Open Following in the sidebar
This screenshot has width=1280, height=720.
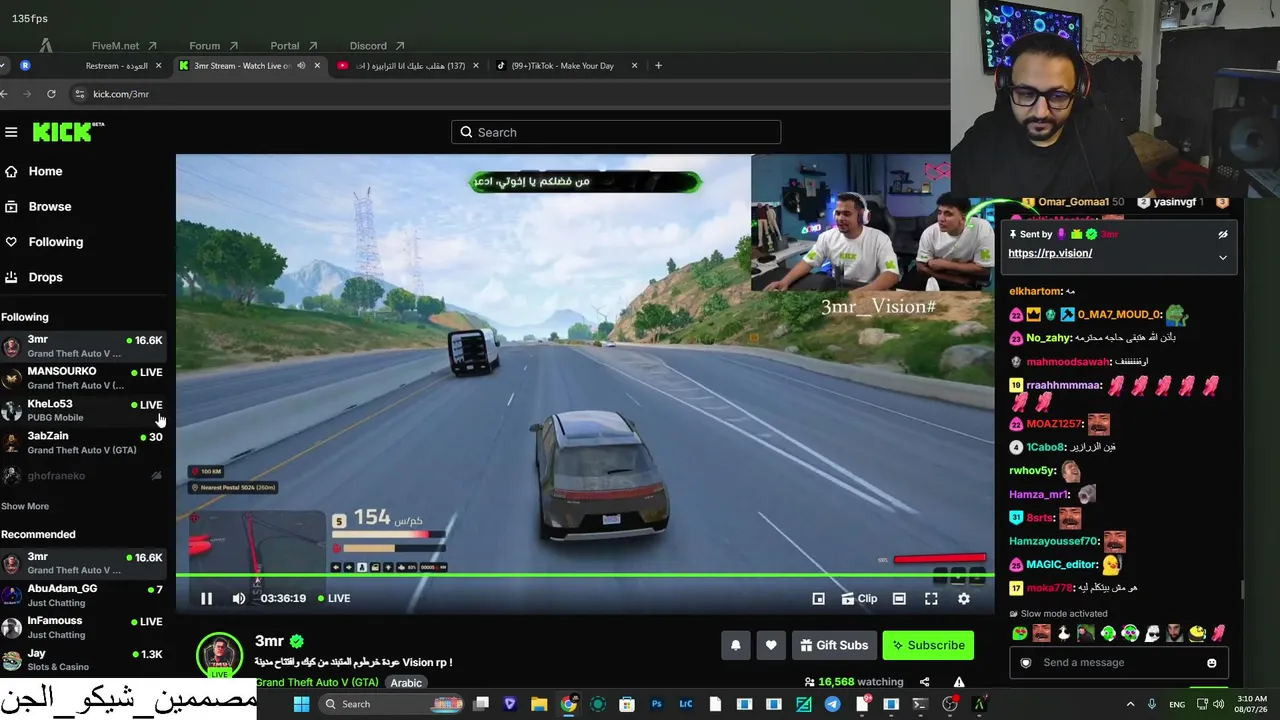pos(55,241)
